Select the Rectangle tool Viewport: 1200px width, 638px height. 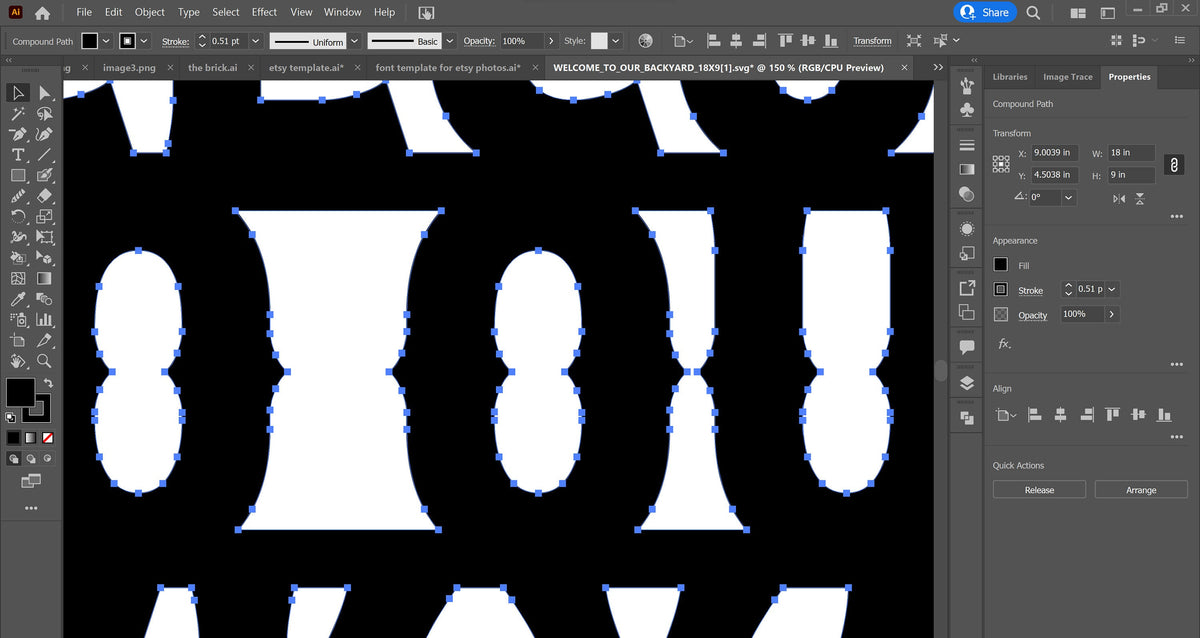point(18,176)
